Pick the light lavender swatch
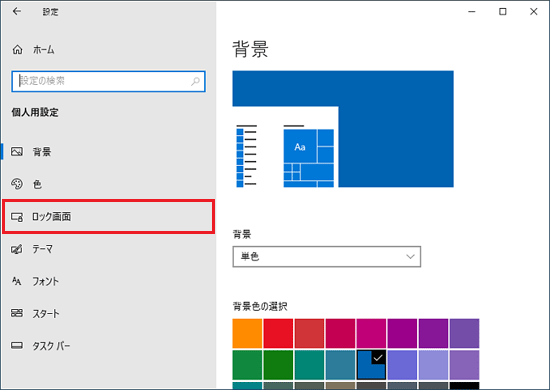This screenshot has height=390, width=550. tap(433, 365)
